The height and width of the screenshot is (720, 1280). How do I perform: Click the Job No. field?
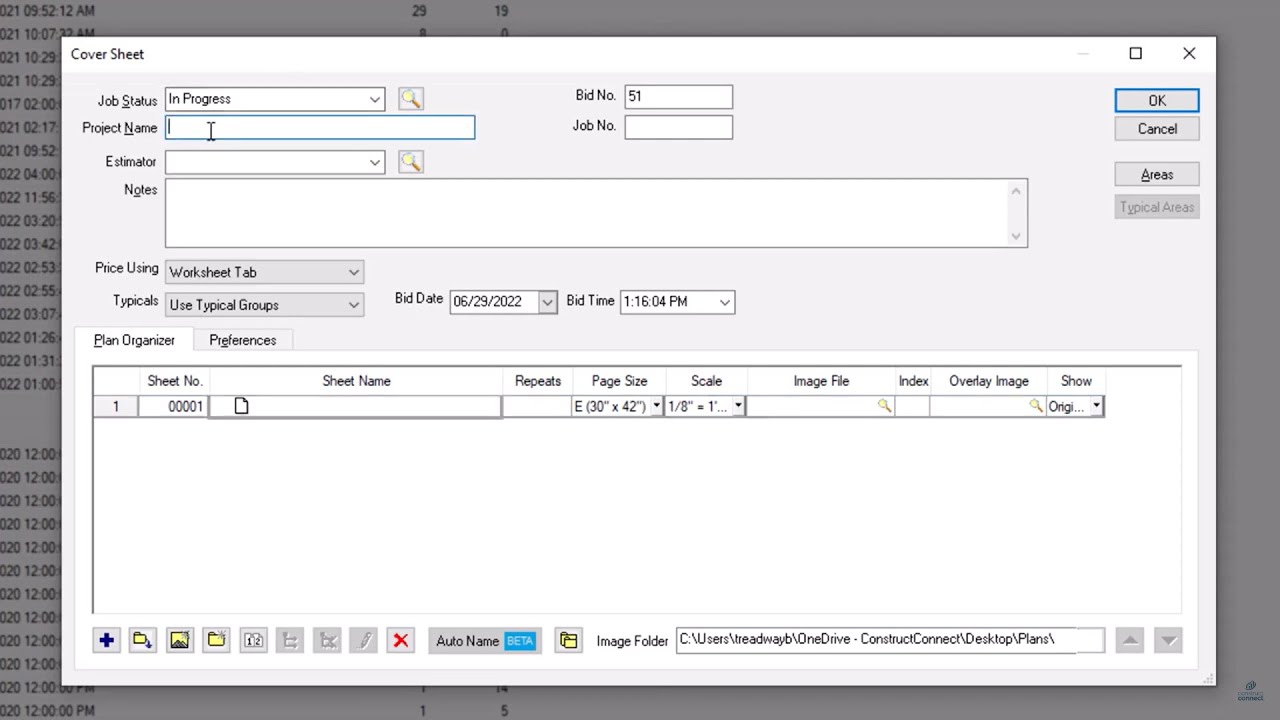coord(678,126)
